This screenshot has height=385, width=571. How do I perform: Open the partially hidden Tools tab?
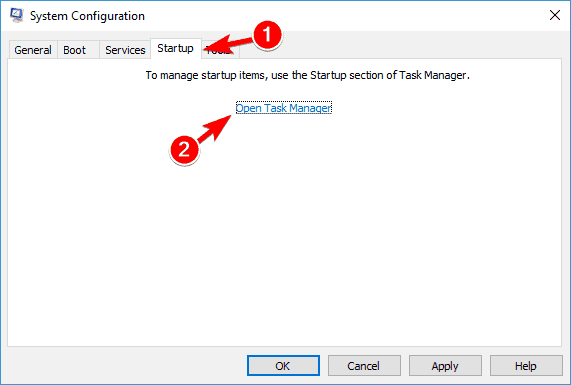click(220, 52)
